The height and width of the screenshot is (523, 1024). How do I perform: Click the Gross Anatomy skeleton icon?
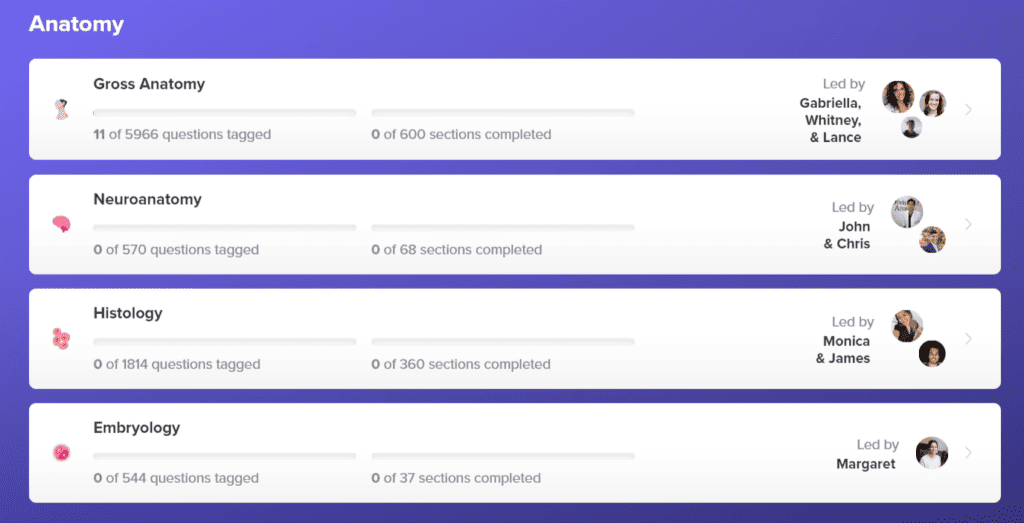tap(61, 109)
